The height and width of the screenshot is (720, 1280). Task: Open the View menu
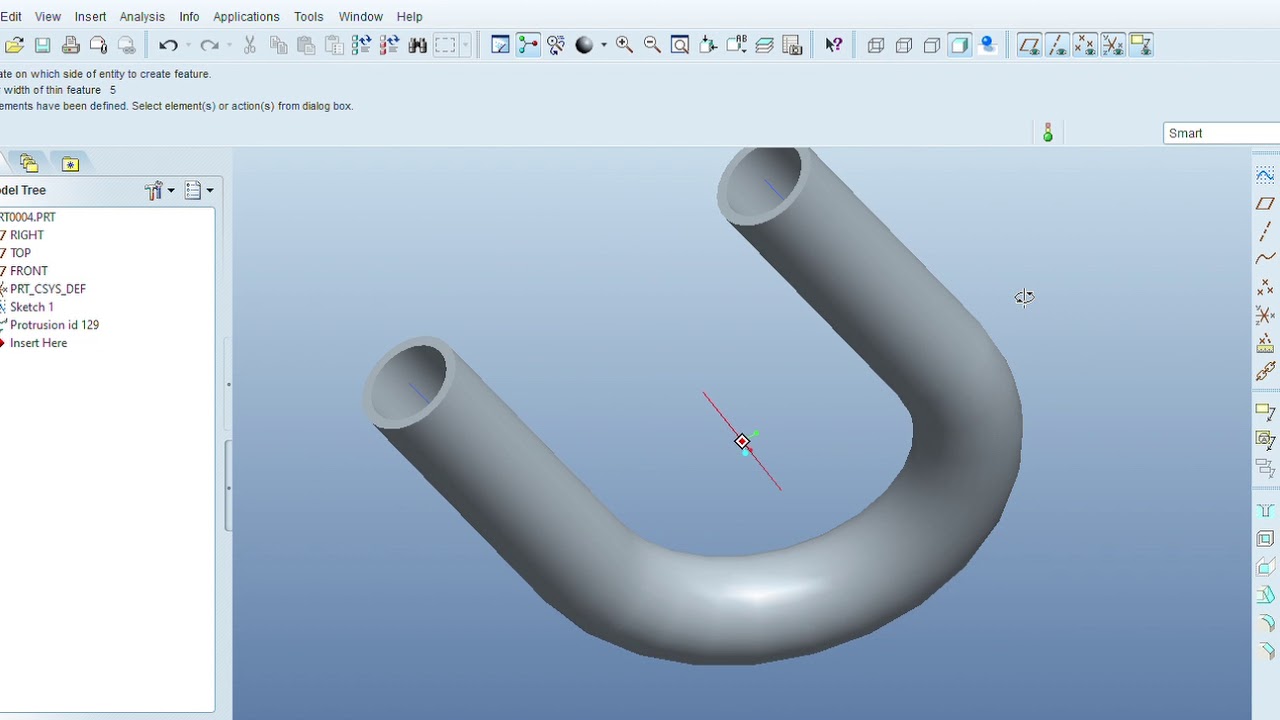point(48,16)
